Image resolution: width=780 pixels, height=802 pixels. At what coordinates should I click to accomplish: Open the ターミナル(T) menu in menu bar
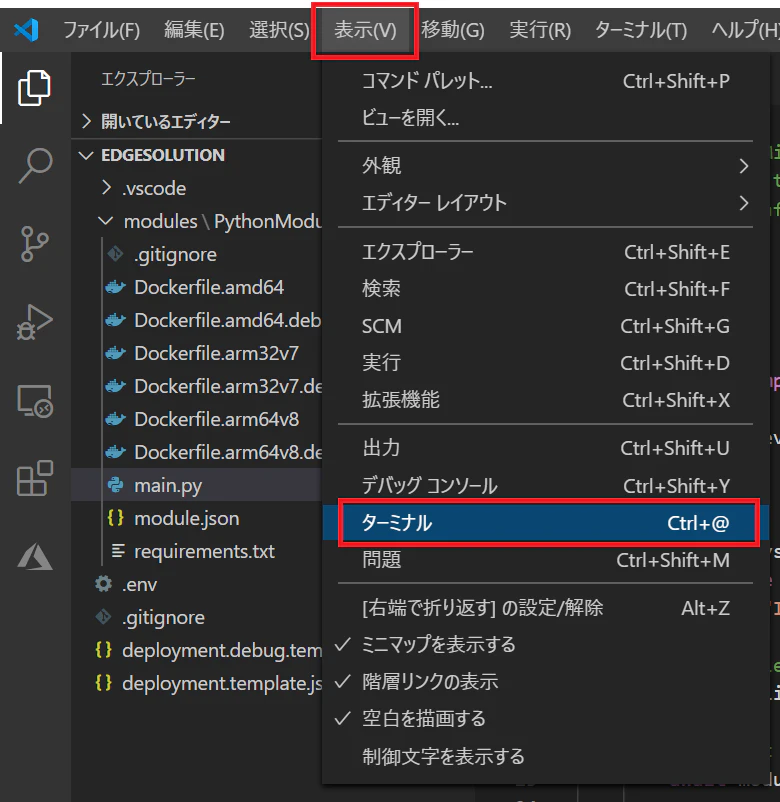tap(641, 30)
